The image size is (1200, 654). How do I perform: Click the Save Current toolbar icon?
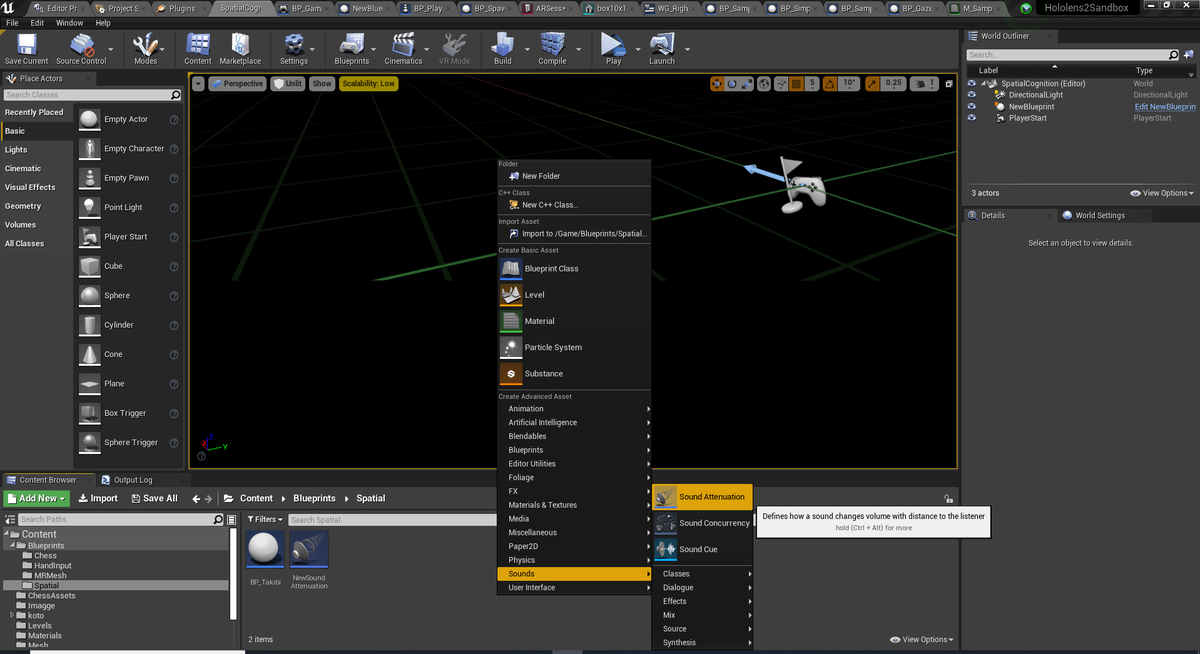coord(26,48)
